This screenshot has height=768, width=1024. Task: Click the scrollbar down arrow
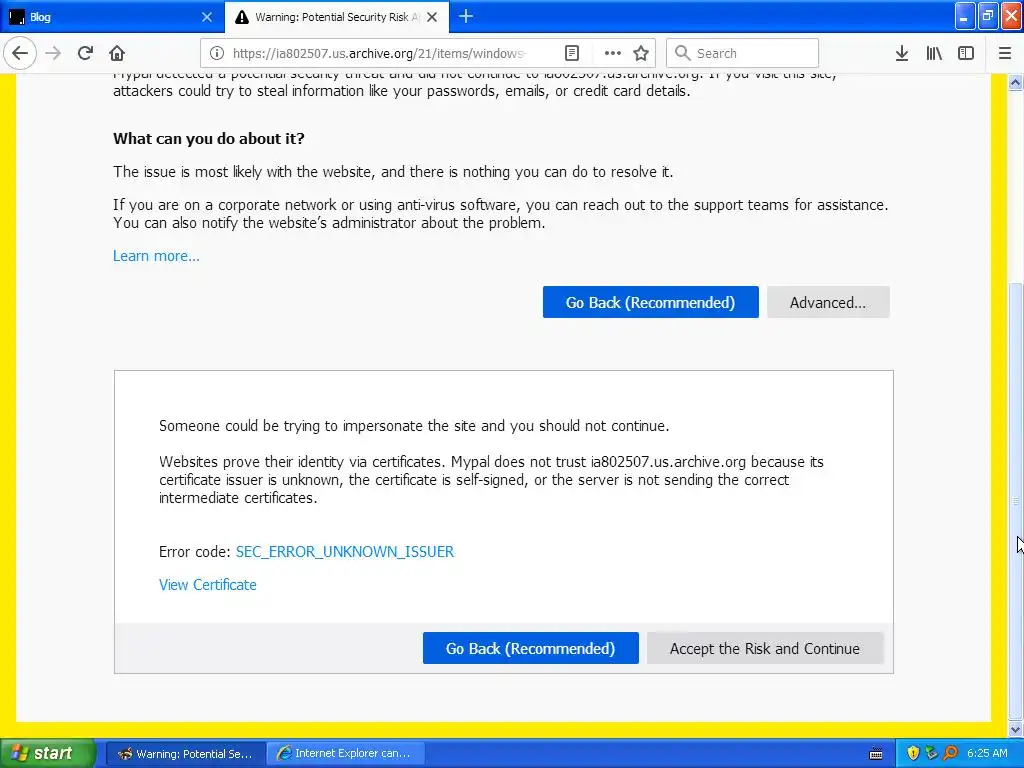(1016, 729)
